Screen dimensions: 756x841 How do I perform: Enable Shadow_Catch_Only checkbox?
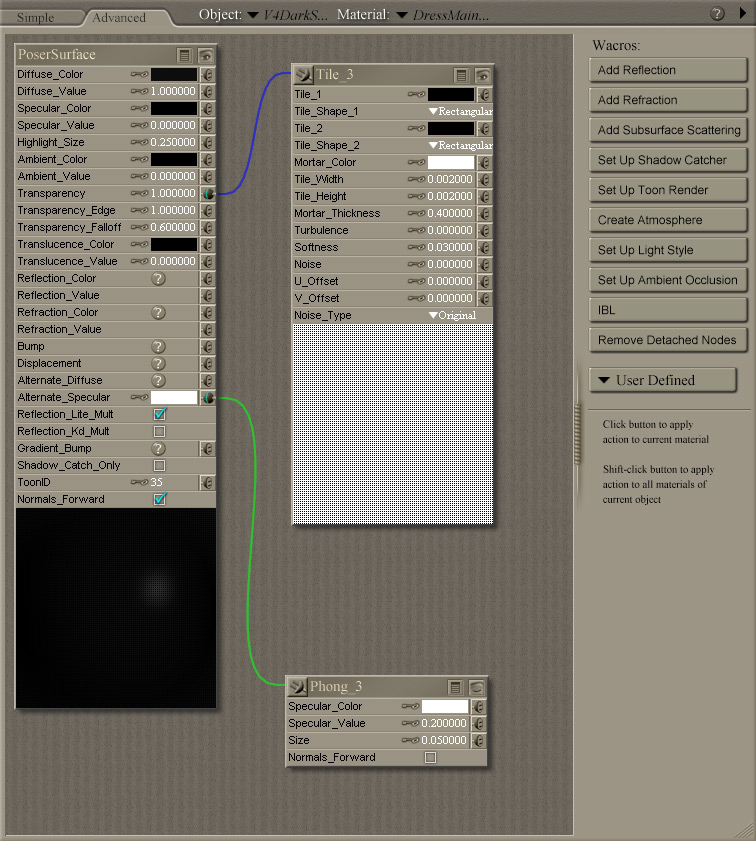click(x=159, y=466)
